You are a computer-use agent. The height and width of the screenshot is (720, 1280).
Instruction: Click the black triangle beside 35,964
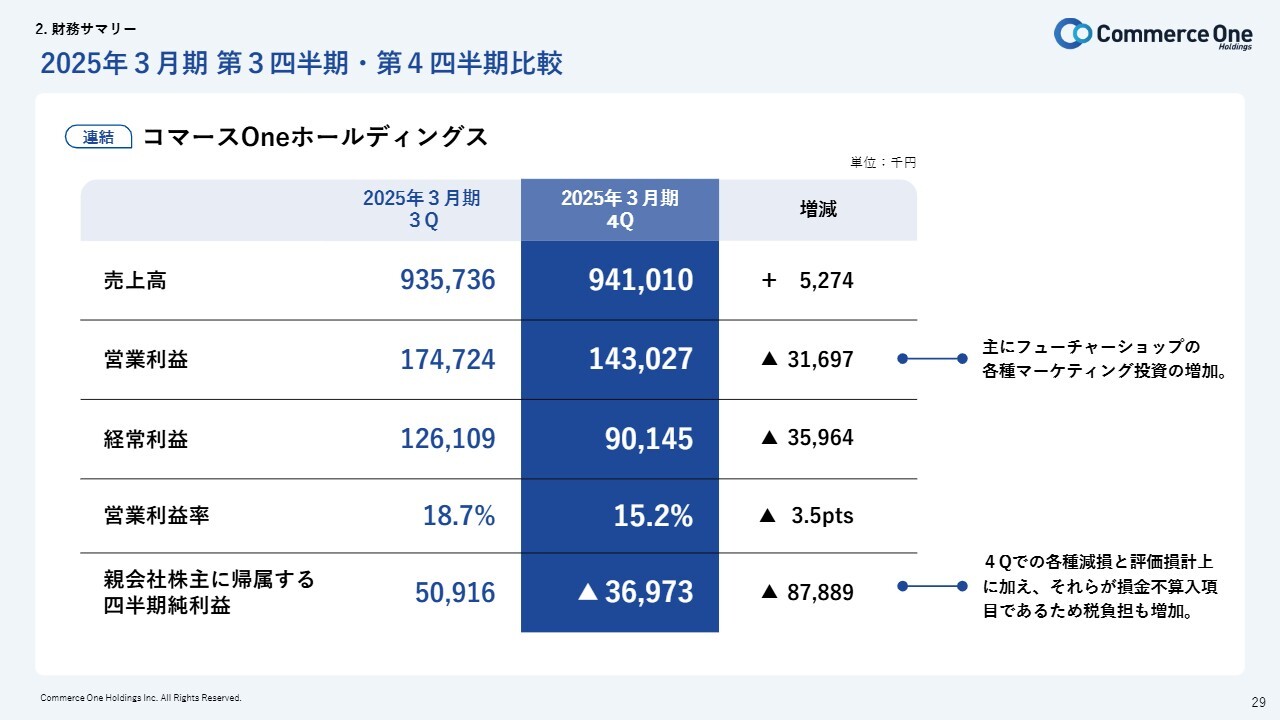point(769,437)
